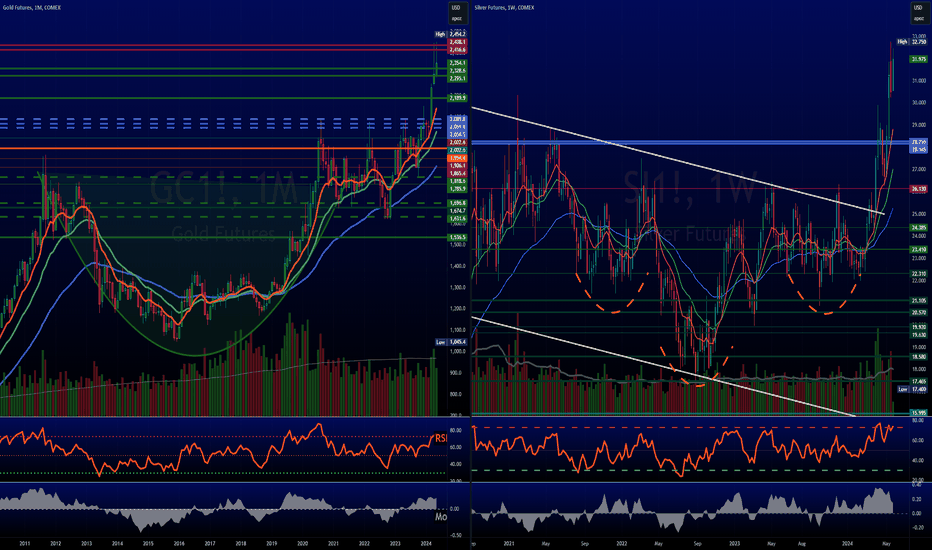Screen dimensions: 932x550
Task: Select the Low 1,045.4 label on gold chart
Action: [451, 342]
